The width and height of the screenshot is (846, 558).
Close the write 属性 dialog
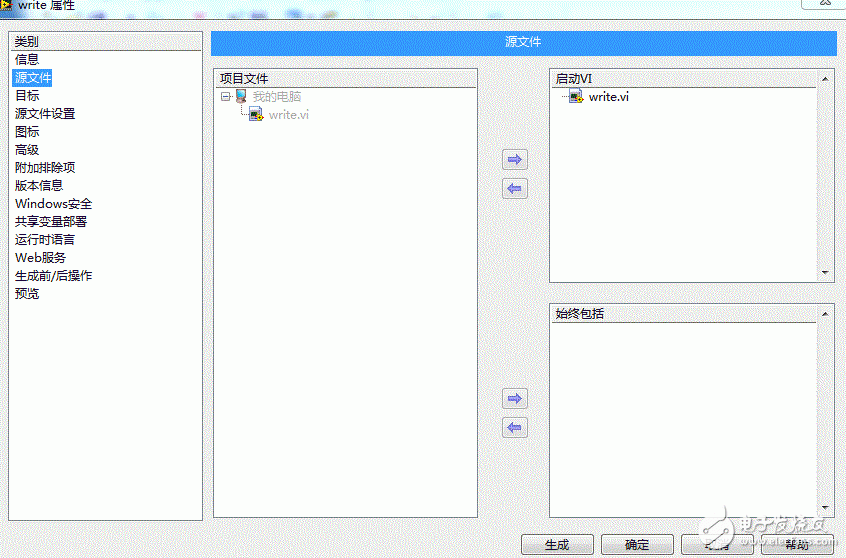823,3
